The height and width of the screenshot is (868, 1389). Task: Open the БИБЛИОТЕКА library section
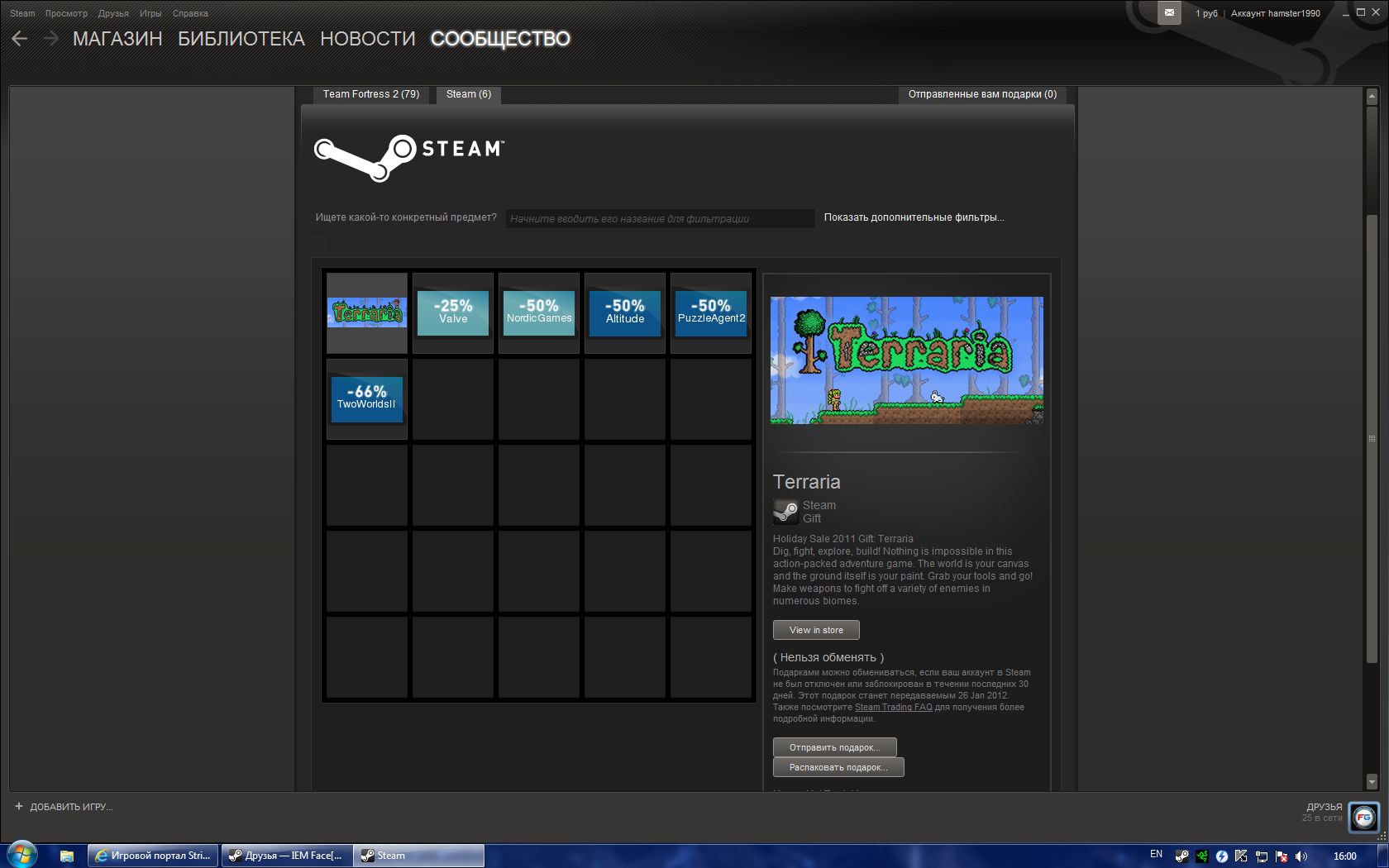241,39
